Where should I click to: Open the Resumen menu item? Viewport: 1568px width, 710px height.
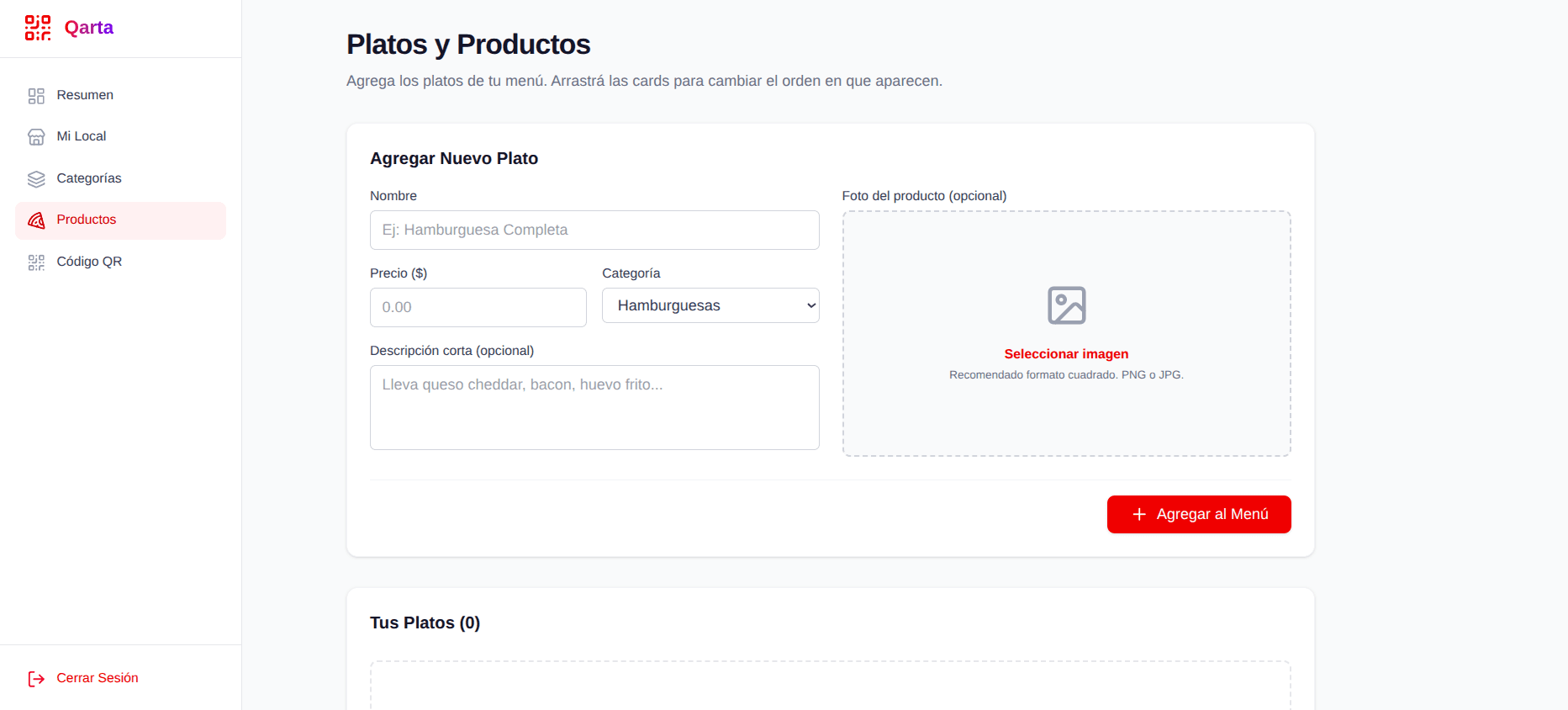(120, 95)
